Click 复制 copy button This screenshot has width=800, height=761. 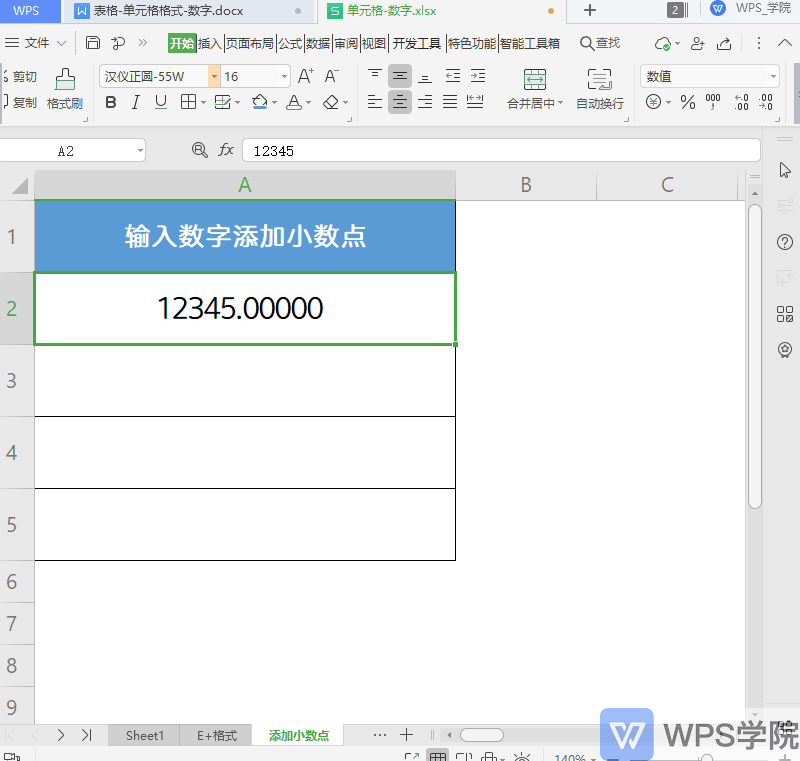(x=20, y=103)
